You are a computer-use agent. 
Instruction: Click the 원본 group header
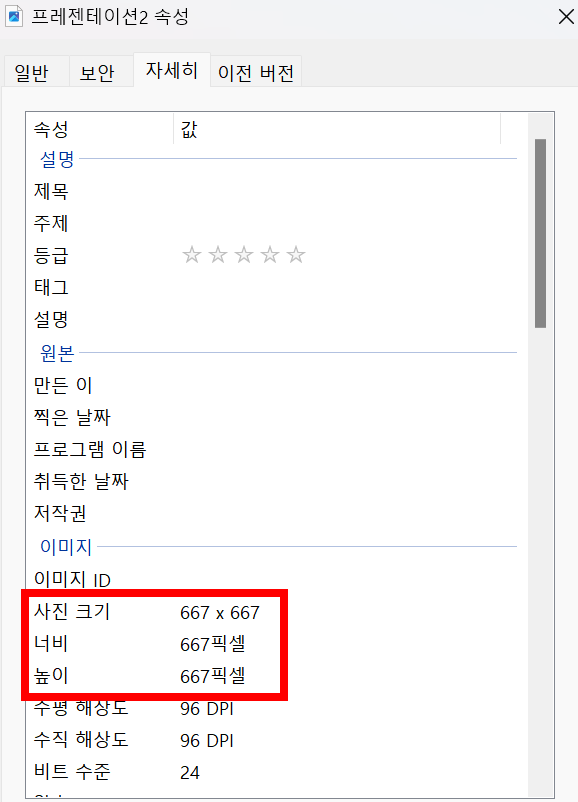click(57, 353)
